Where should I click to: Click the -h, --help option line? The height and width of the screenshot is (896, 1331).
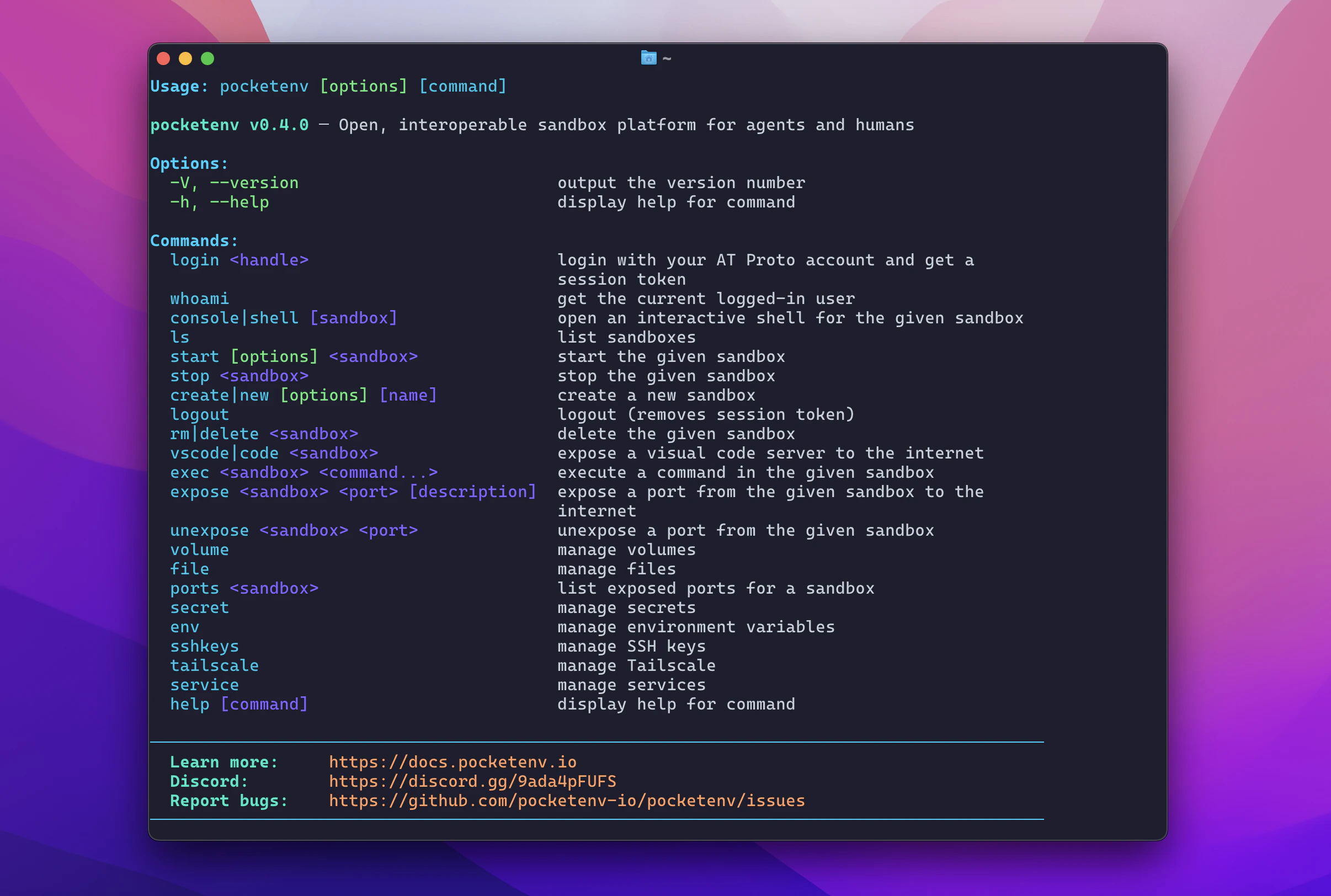point(220,202)
